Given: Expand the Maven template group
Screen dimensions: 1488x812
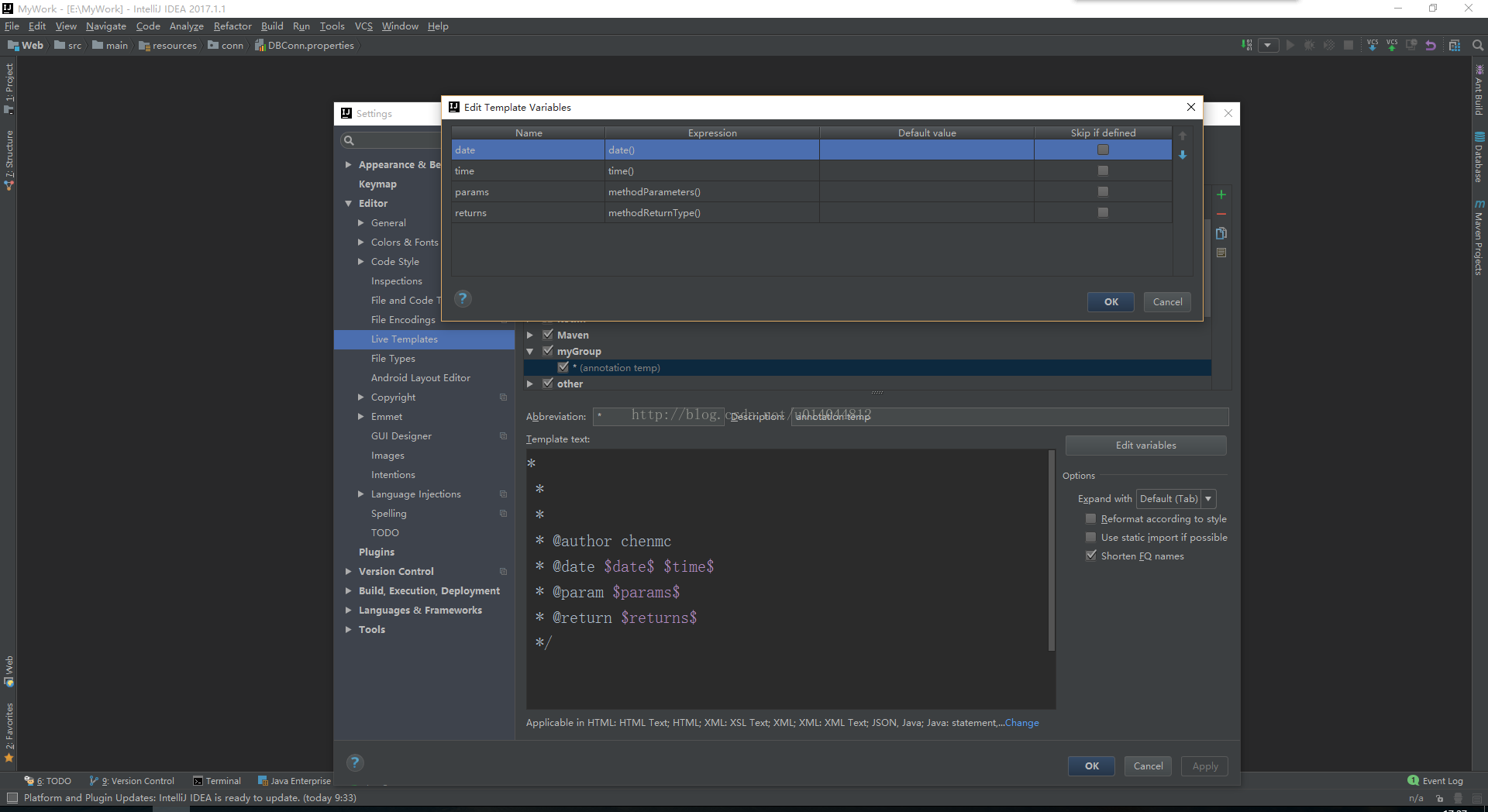Looking at the screenshot, I should pos(530,335).
